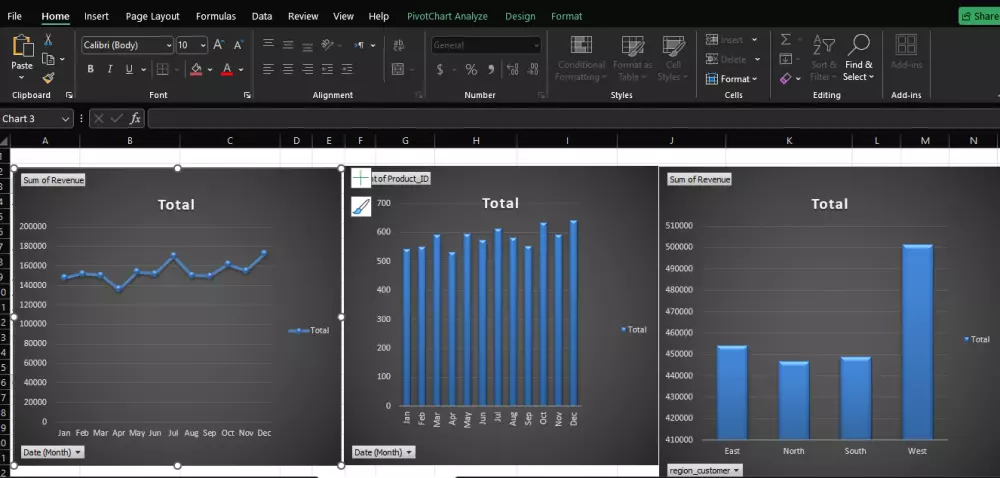The height and width of the screenshot is (478, 1000).
Task: Expand fill color dropdown arrow
Action: coord(210,69)
